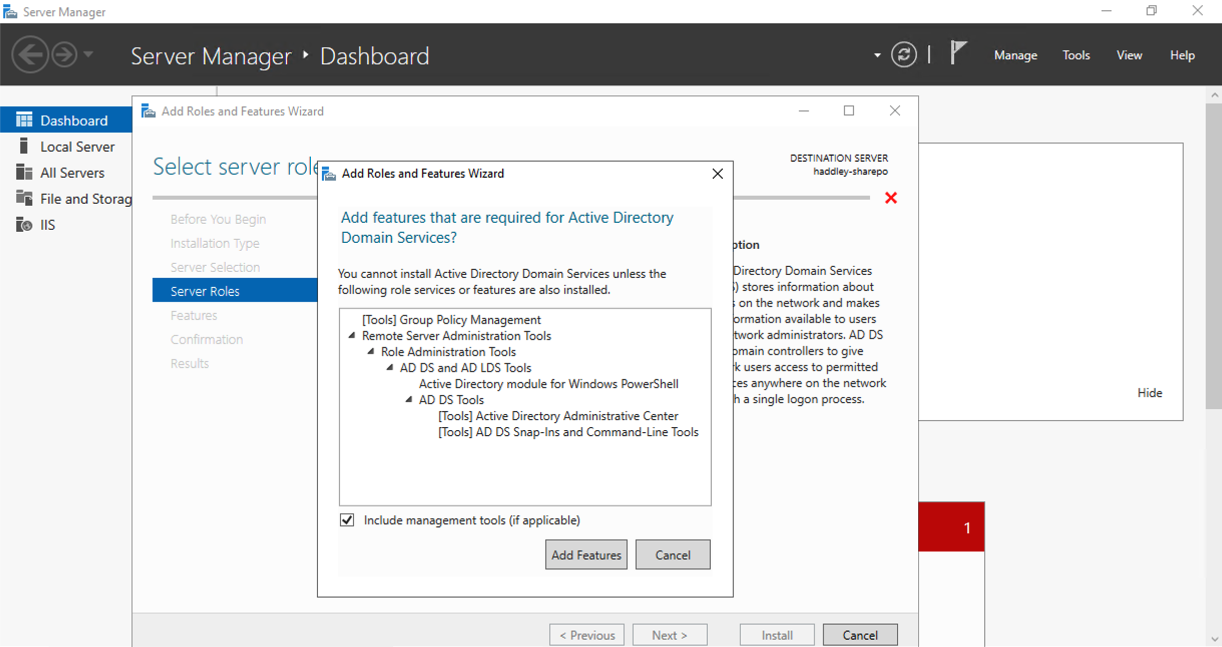The image size is (1222, 647).
Task: Click the scrollbar down arrow
Action: pos(1213,639)
